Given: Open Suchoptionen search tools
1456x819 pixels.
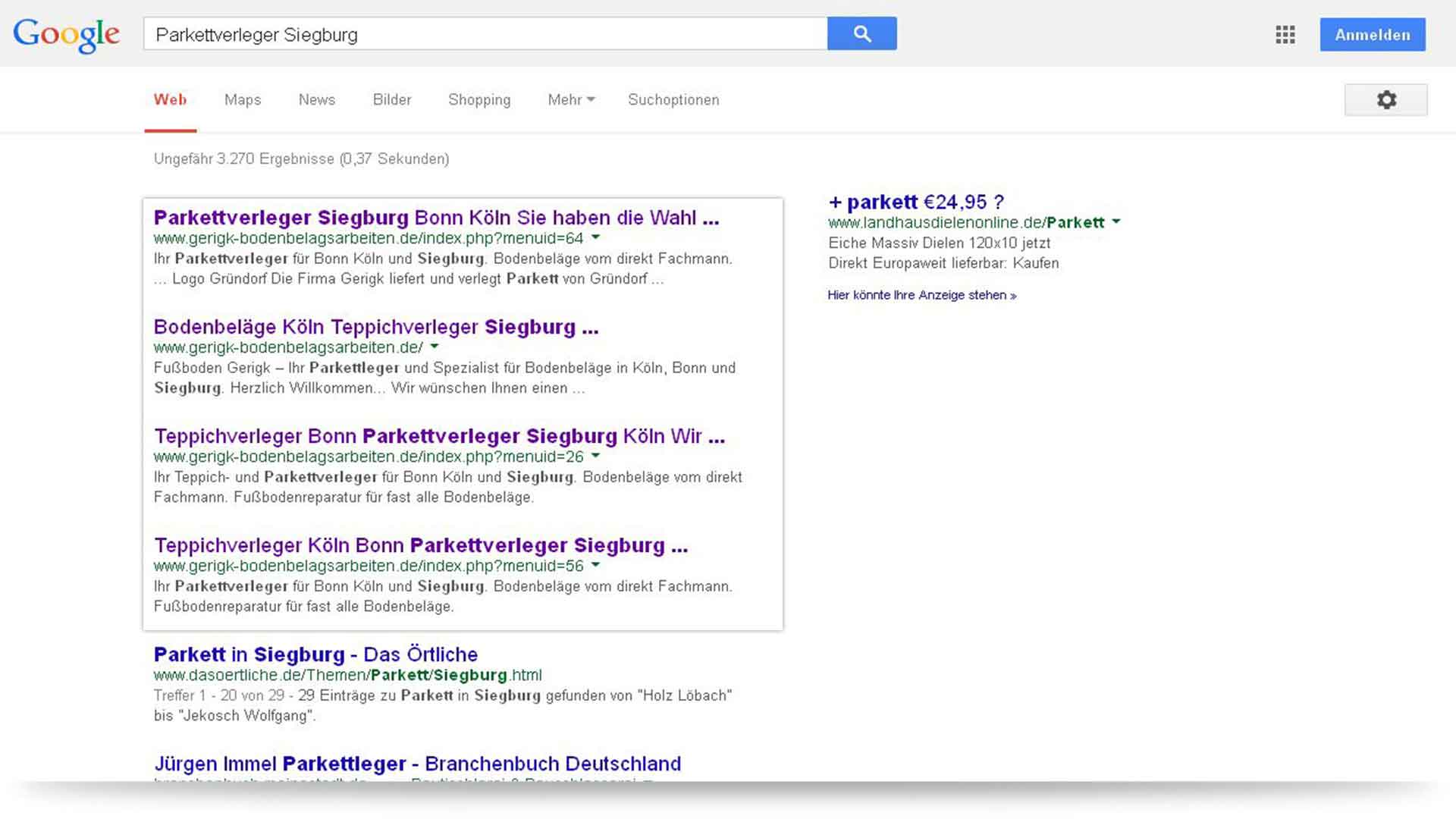Looking at the screenshot, I should click(673, 100).
